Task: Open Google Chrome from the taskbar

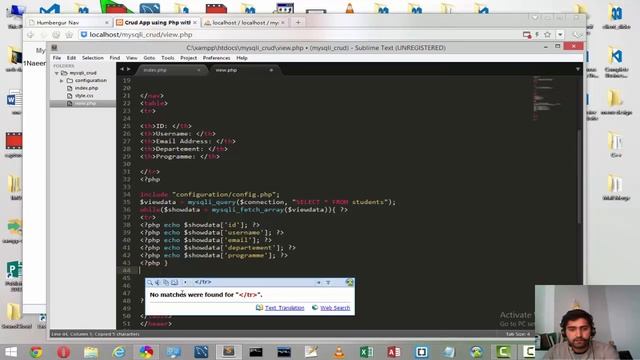Action: (x=36, y=352)
